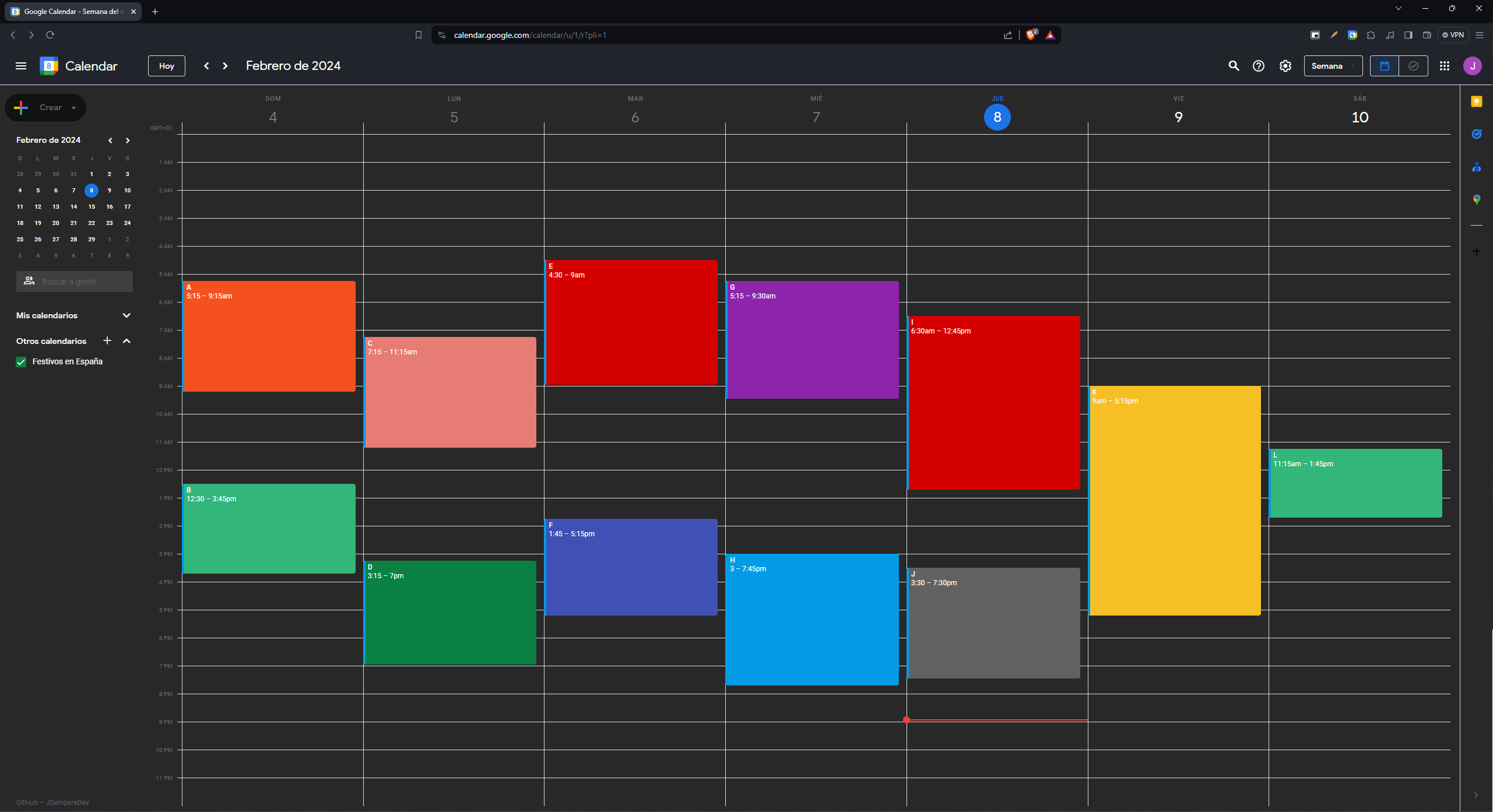Switch to calendar view icon

coord(1385,66)
